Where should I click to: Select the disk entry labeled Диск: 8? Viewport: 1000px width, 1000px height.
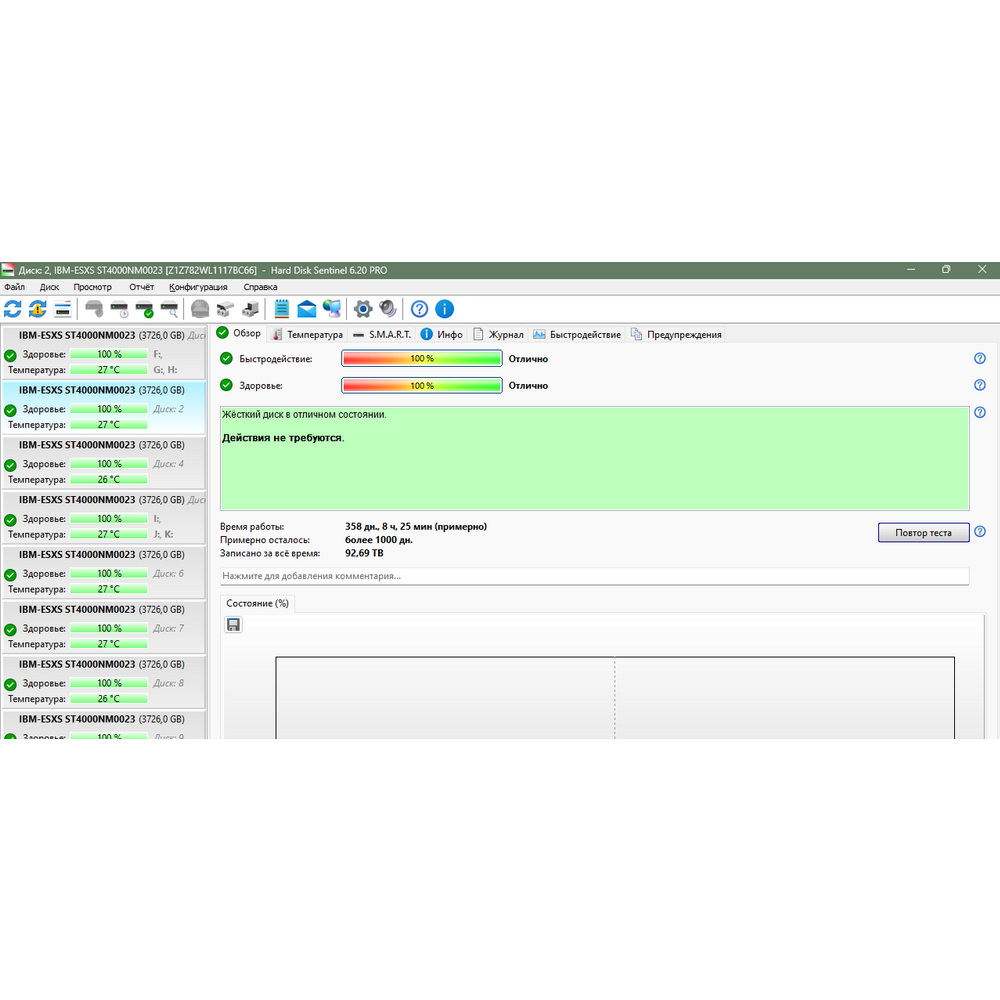click(x=103, y=682)
